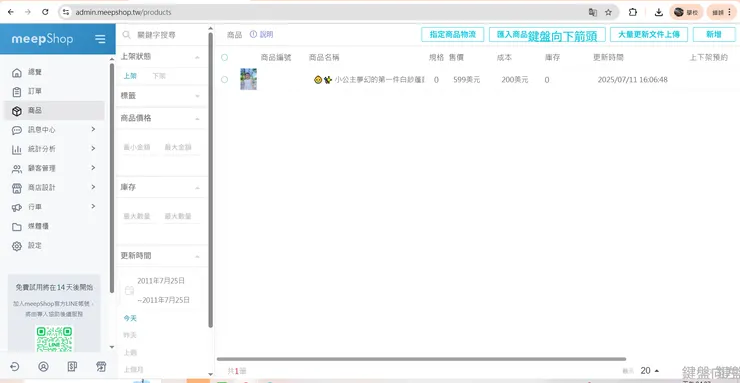Click the 關鍵字搜尋 search field

[x=162, y=35]
